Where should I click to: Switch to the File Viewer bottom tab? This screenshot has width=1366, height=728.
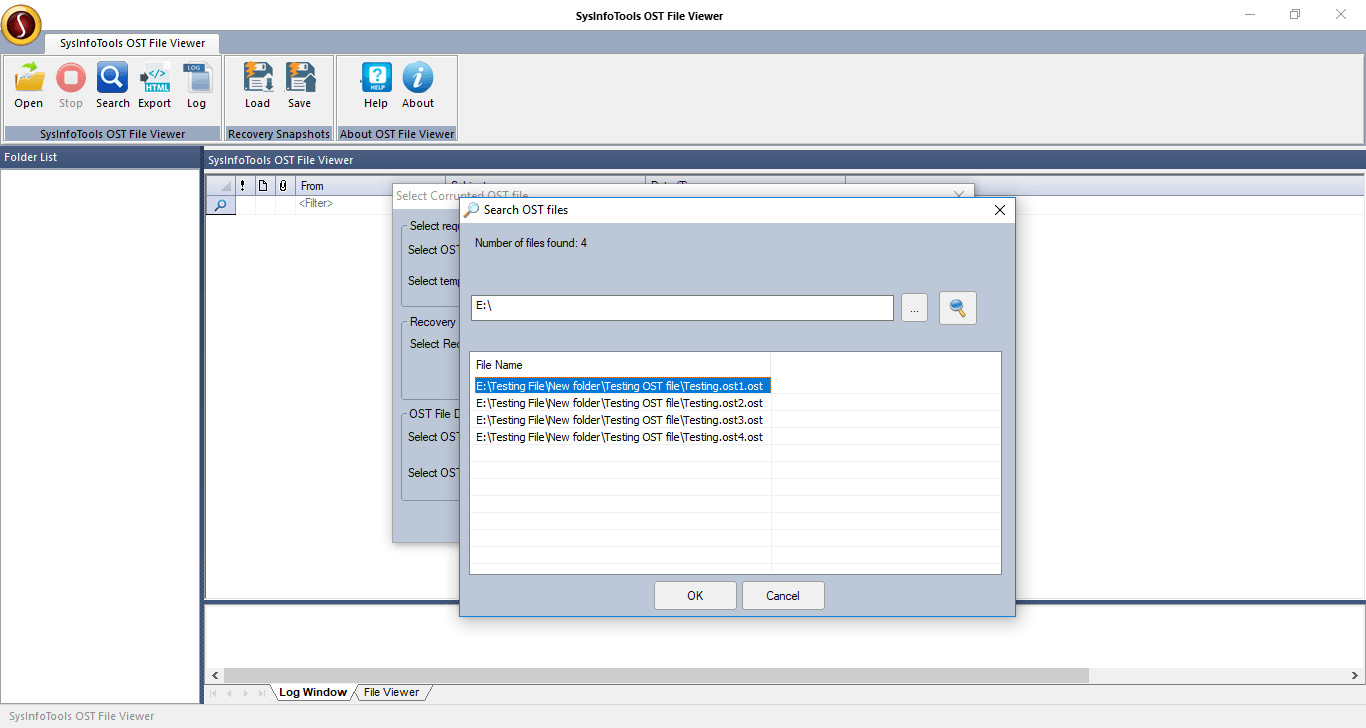[392, 692]
